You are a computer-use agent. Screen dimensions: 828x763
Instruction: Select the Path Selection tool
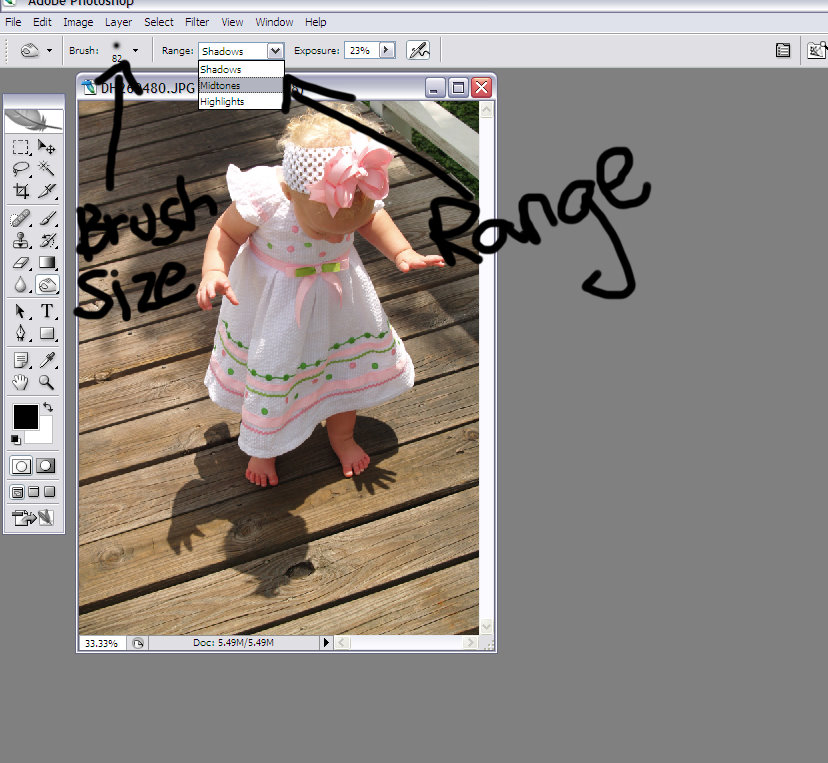21,312
